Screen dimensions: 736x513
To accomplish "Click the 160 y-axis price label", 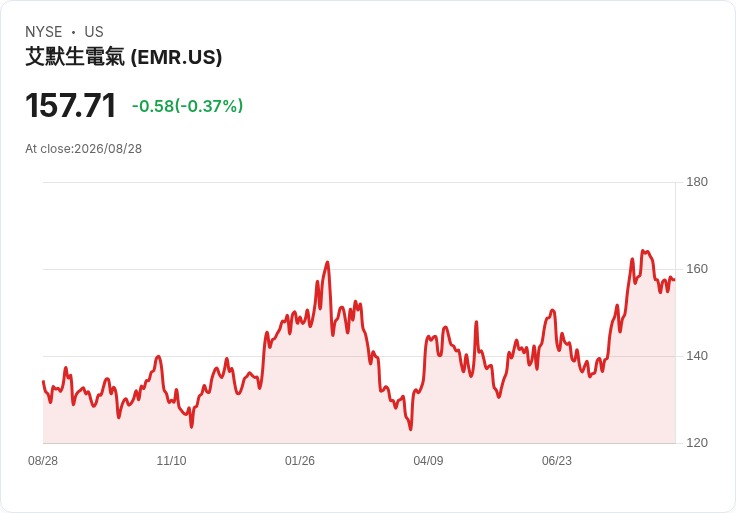I will tap(697, 269).
